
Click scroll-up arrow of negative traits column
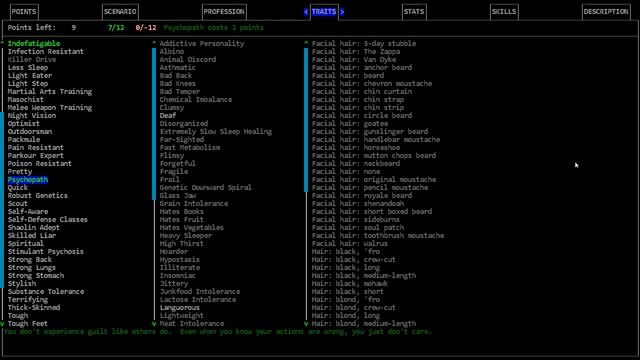pyautogui.click(x=154, y=42)
